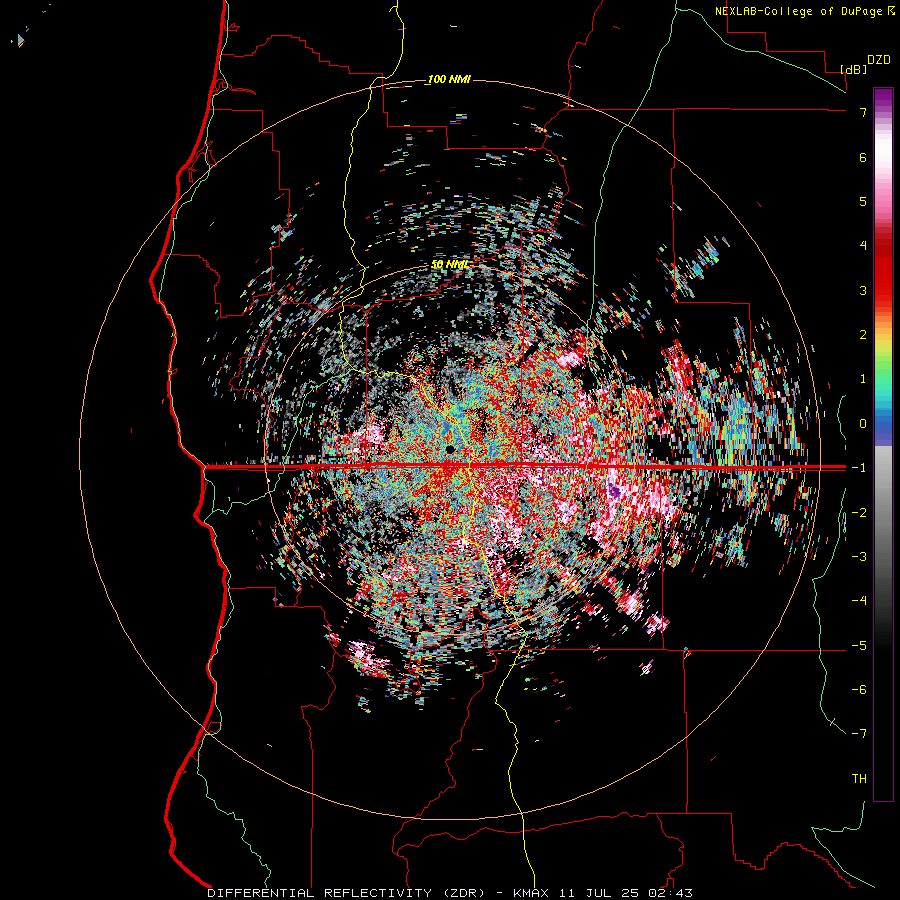Screen dimensions: 900x900
Task: Click the 02:43 timestamp
Action: (669, 893)
